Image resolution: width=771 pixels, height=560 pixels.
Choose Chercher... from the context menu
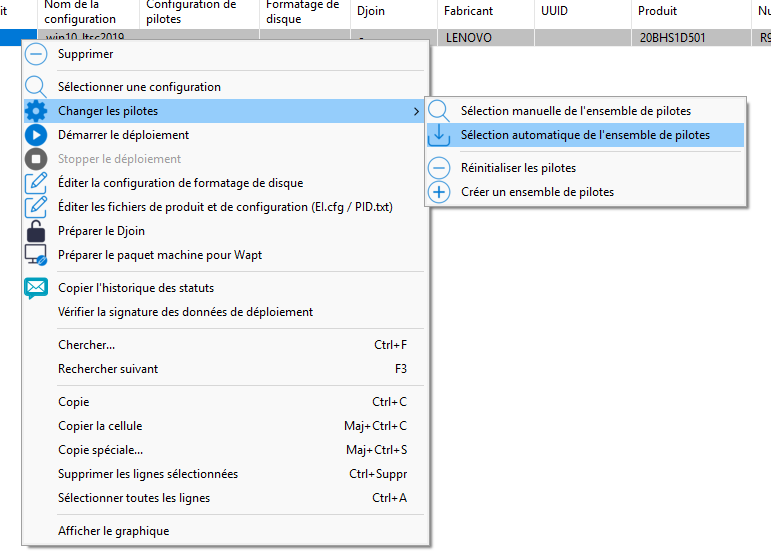[x=86, y=345]
